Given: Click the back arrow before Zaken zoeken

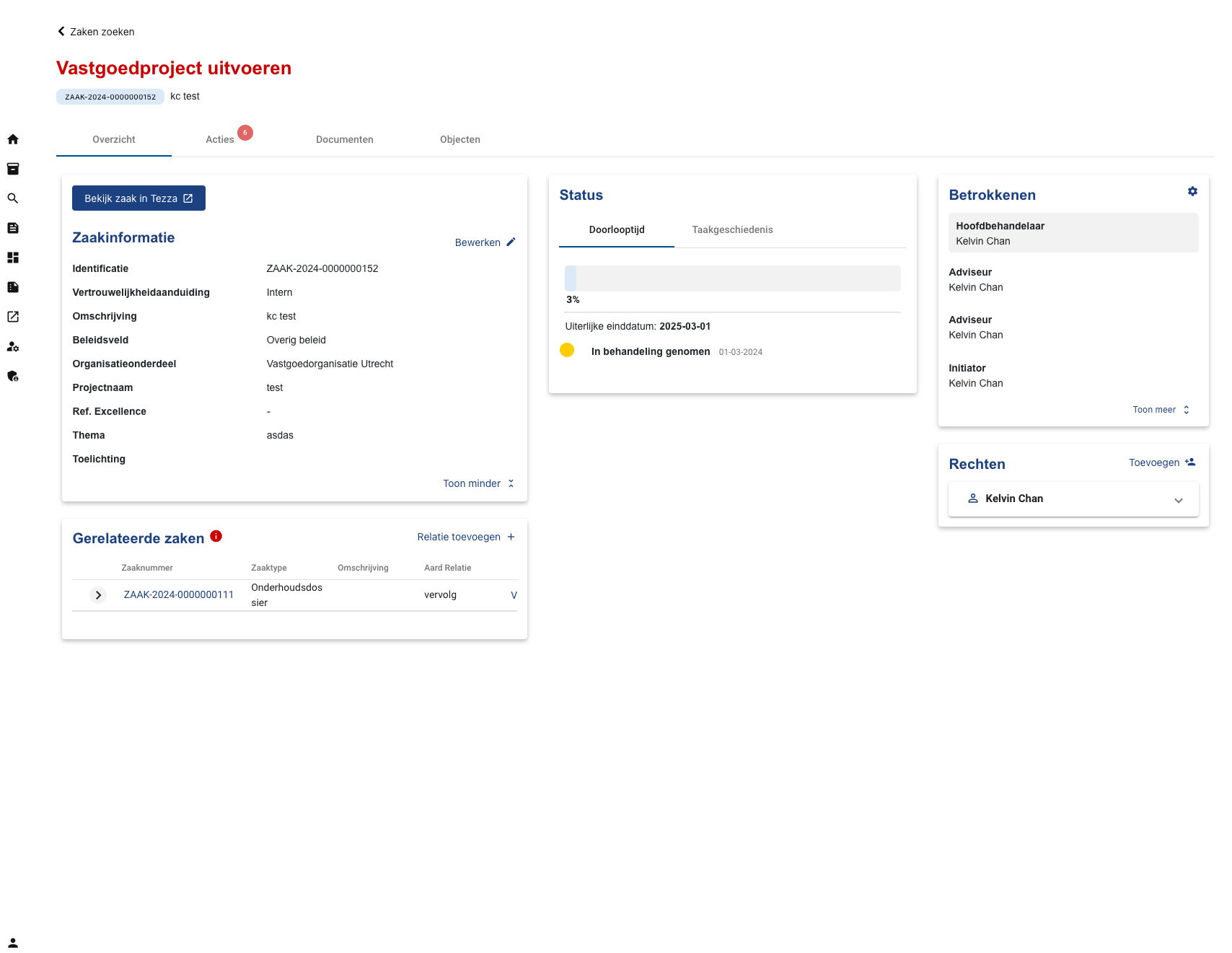Looking at the screenshot, I should pos(61,31).
